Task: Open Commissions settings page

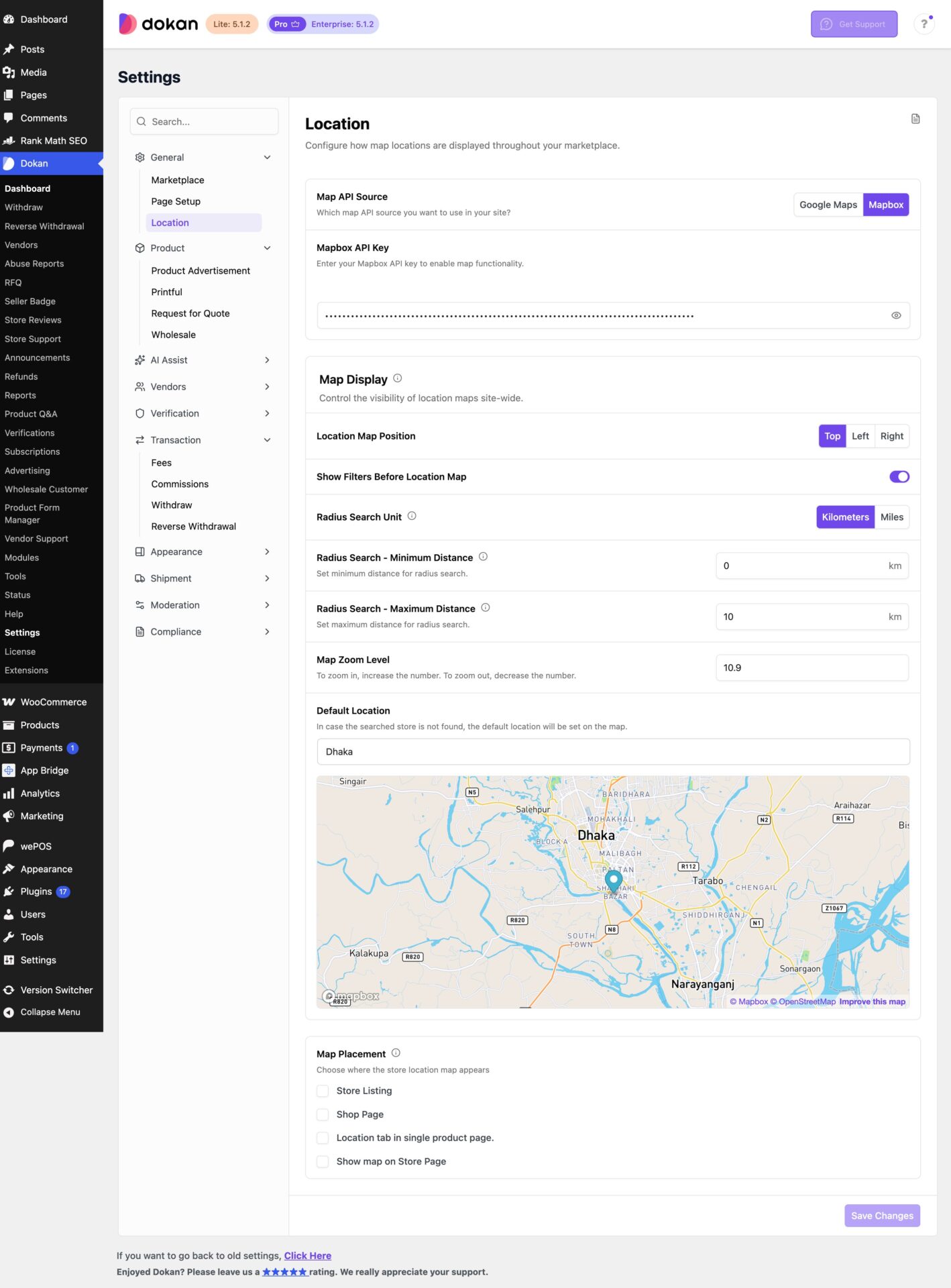Action: [180, 484]
